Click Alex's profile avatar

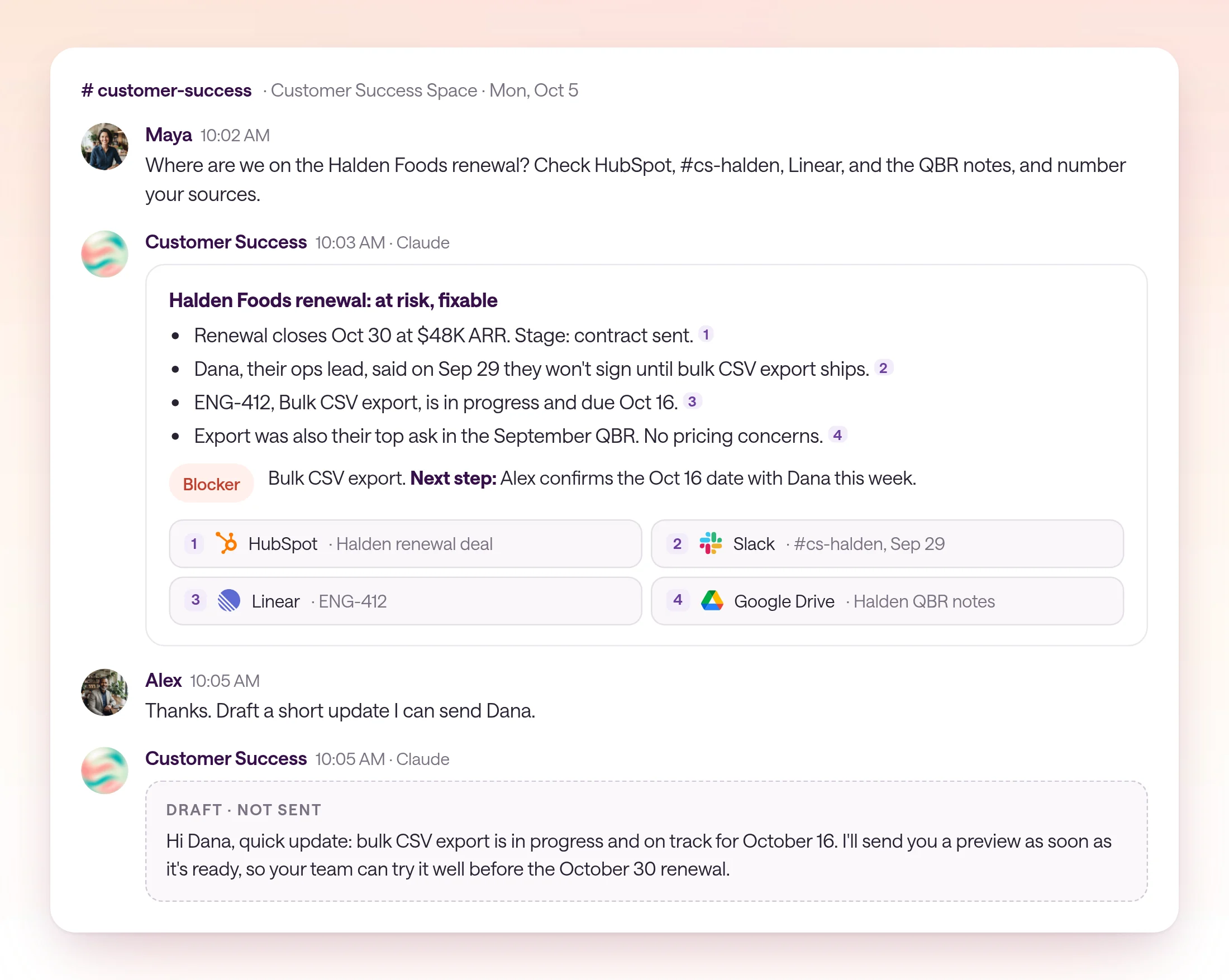coord(104,692)
